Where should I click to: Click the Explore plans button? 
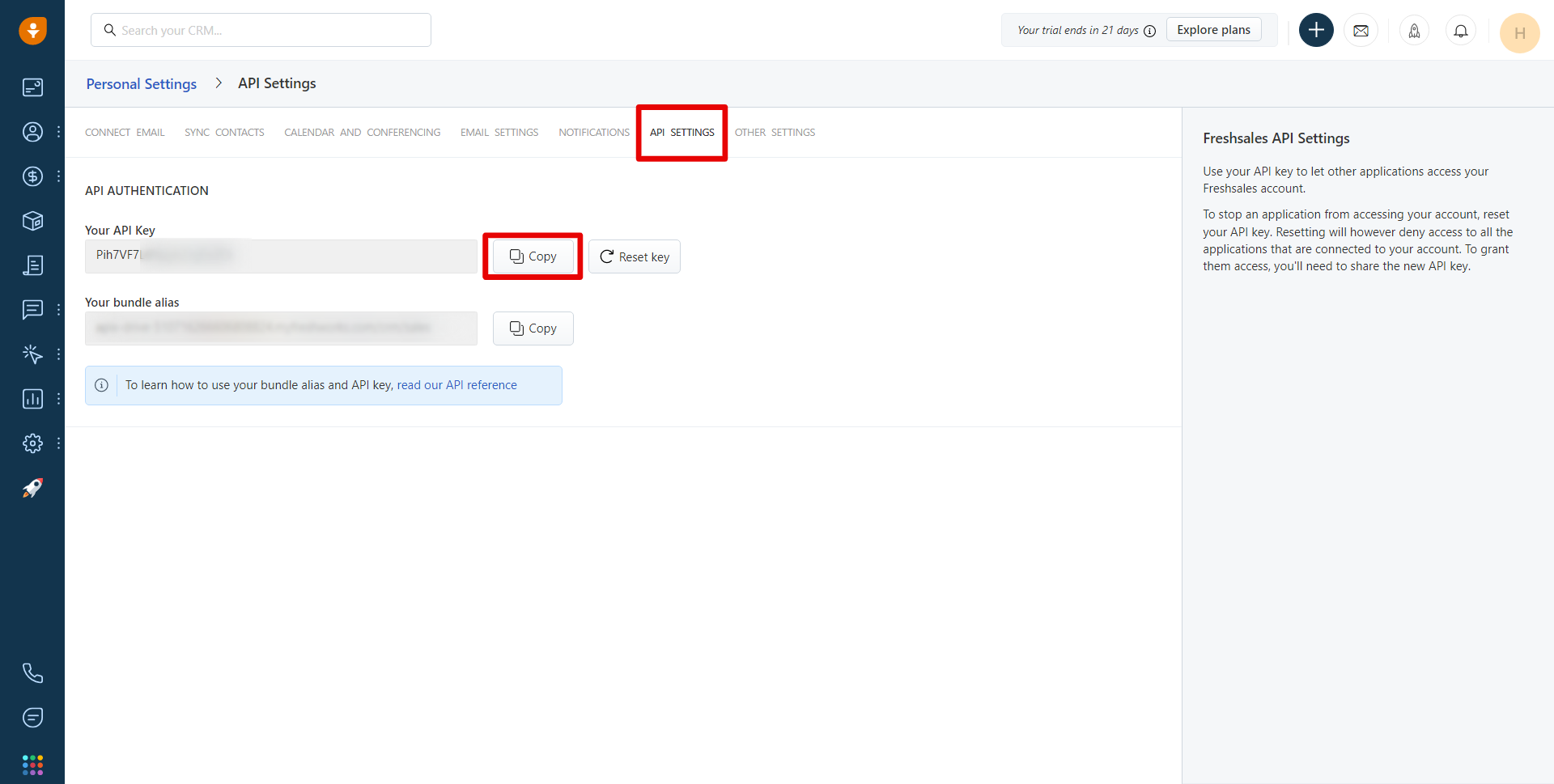[x=1213, y=30]
